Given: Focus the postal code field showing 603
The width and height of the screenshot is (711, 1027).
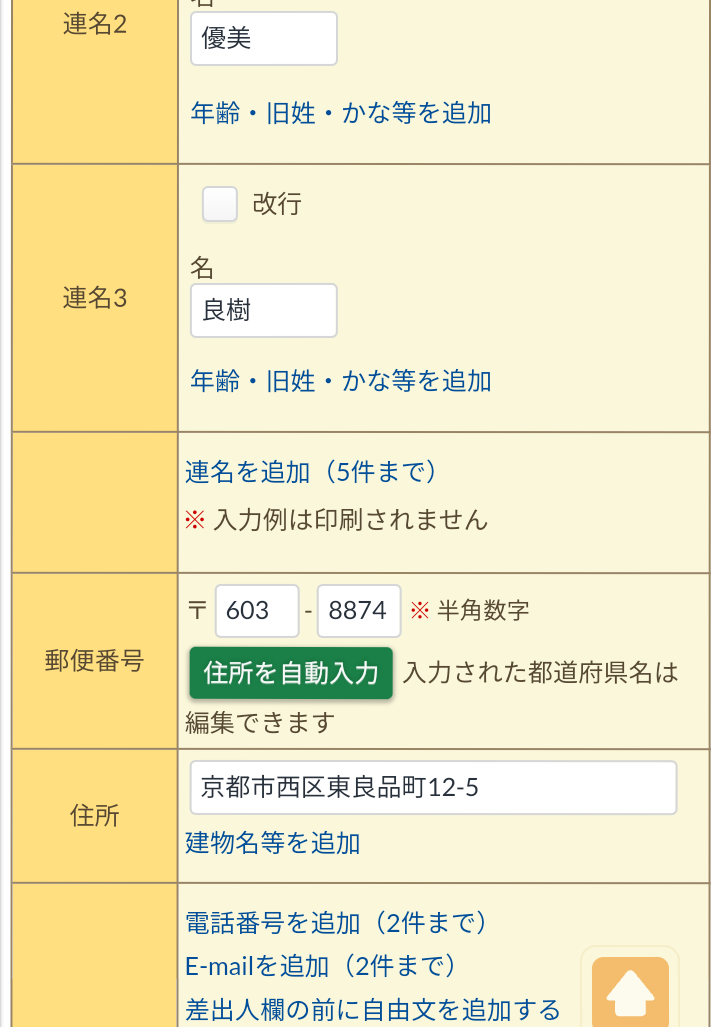Looking at the screenshot, I should (257, 611).
